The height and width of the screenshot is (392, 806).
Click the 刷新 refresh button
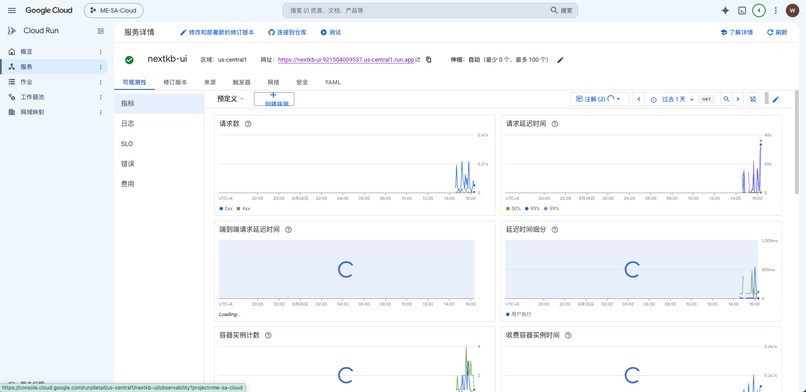point(777,32)
